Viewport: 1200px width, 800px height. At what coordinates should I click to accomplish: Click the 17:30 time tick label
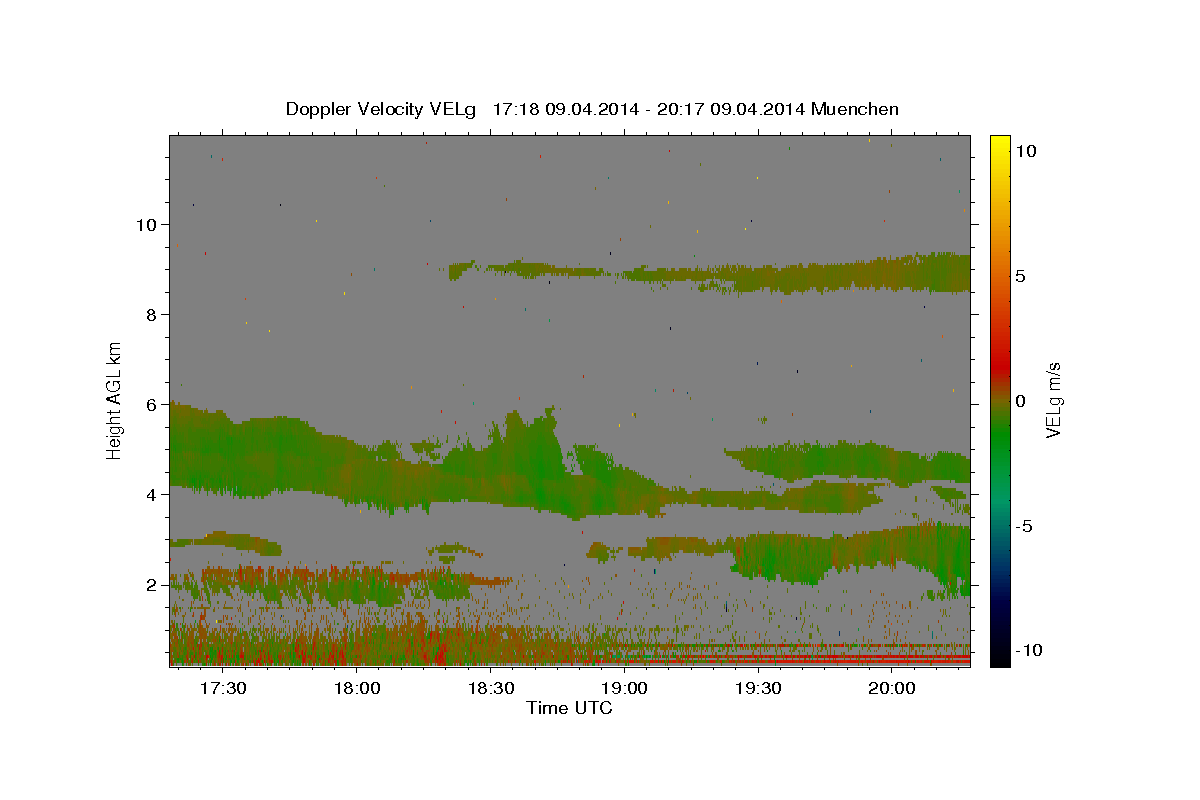coord(223,689)
